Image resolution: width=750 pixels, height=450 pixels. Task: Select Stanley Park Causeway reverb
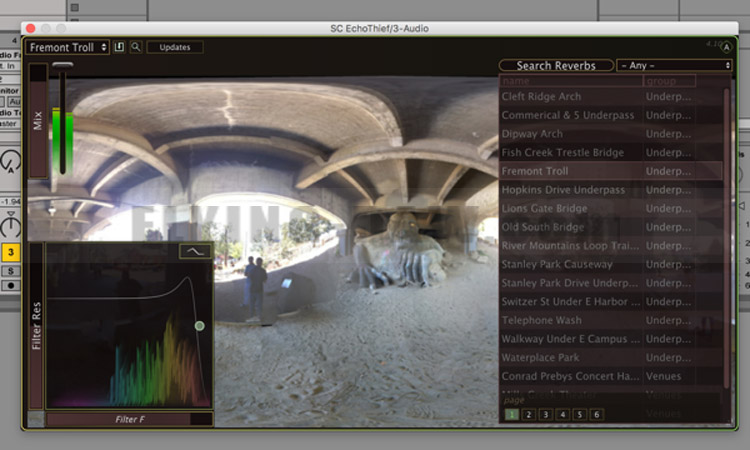(611, 264)
